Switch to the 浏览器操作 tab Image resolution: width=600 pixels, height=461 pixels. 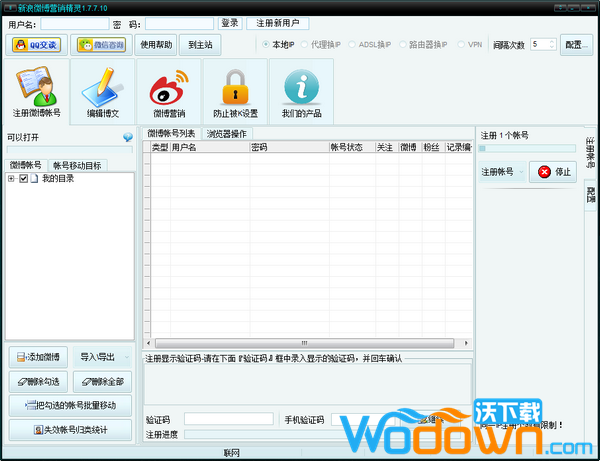(227, 133)
